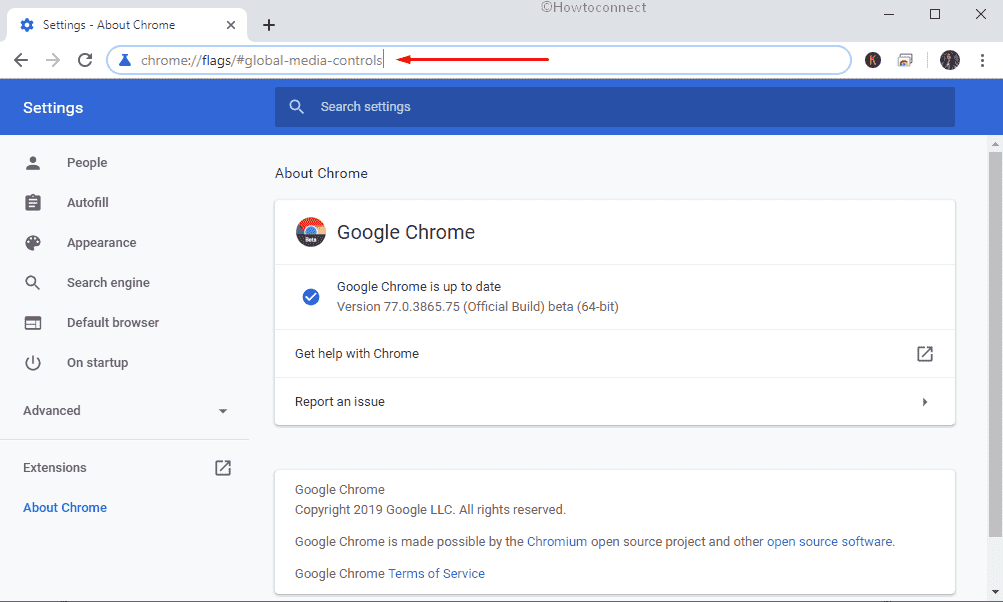Image resolution: width=1003 pixels, height=602 pixels.
Task: Click the Search engine magnifier icon
Action: tap(33, 283)
